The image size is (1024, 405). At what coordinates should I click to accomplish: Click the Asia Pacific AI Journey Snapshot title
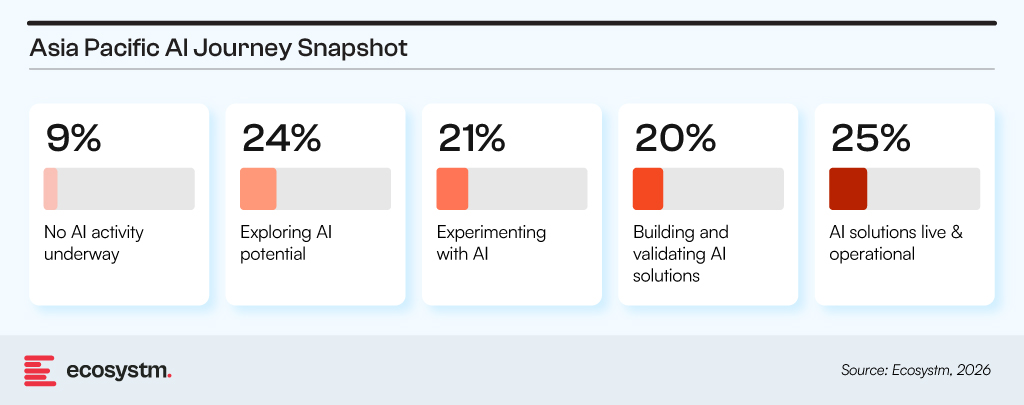coord(218,48)
